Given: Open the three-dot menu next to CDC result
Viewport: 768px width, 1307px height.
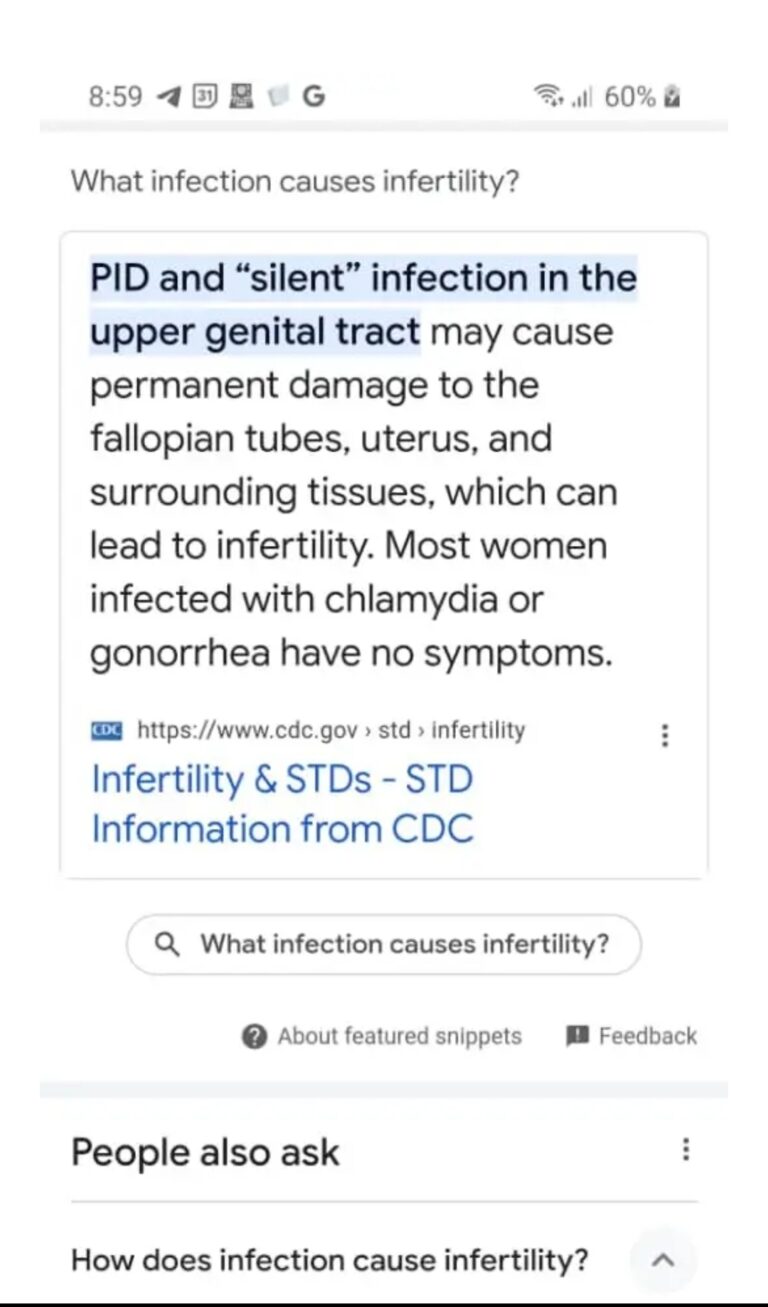Looking at the screenshot, I should [666, 736].
